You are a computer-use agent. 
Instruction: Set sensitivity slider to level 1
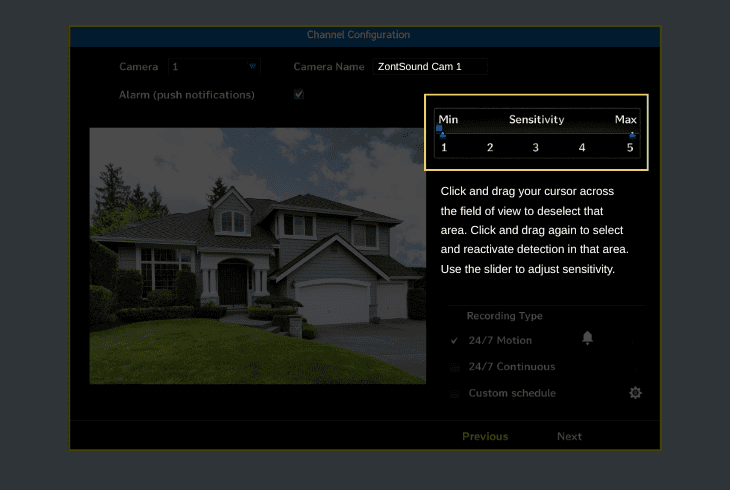click(444, 147)
